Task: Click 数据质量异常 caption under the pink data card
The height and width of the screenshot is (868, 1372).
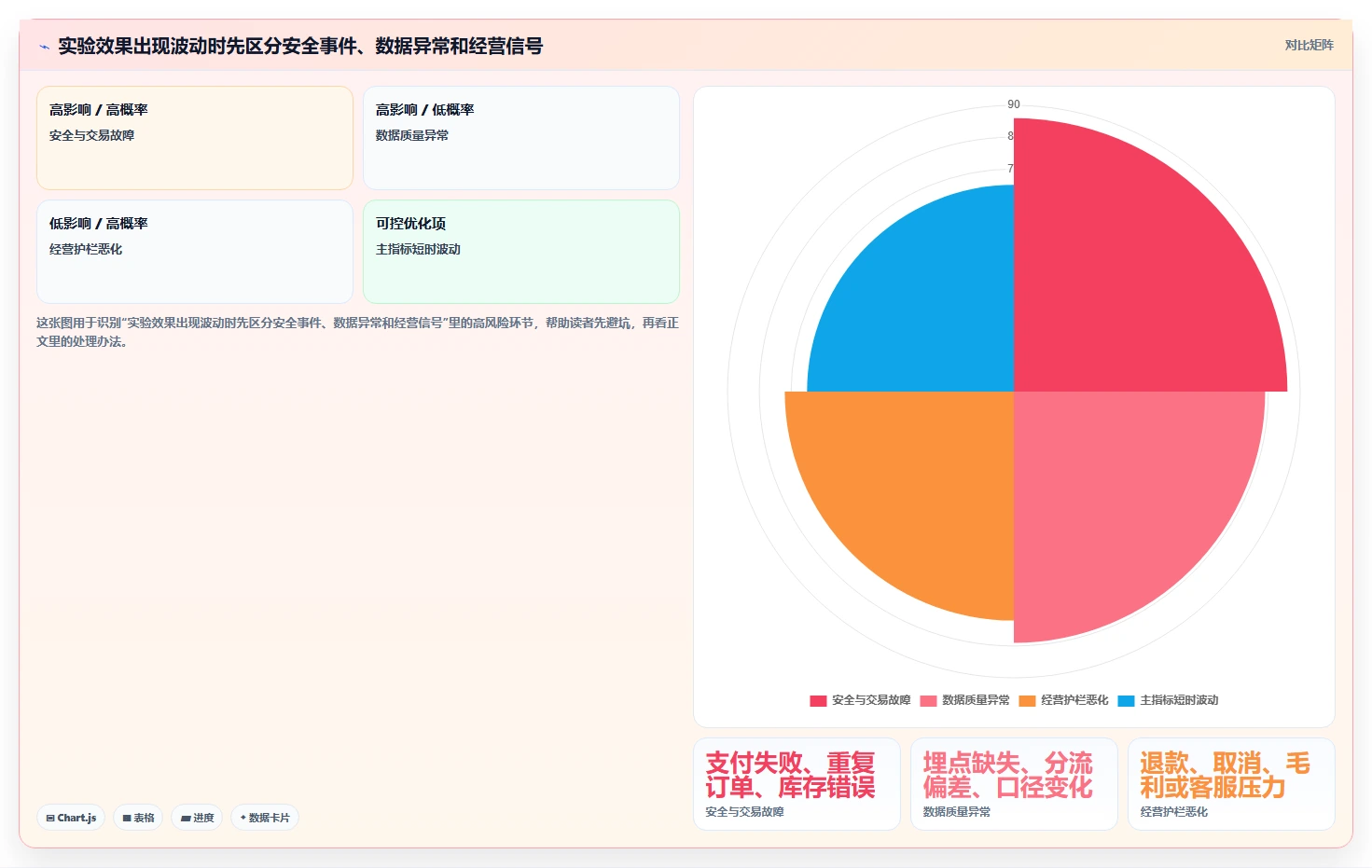Action: (x=957, y=812)
